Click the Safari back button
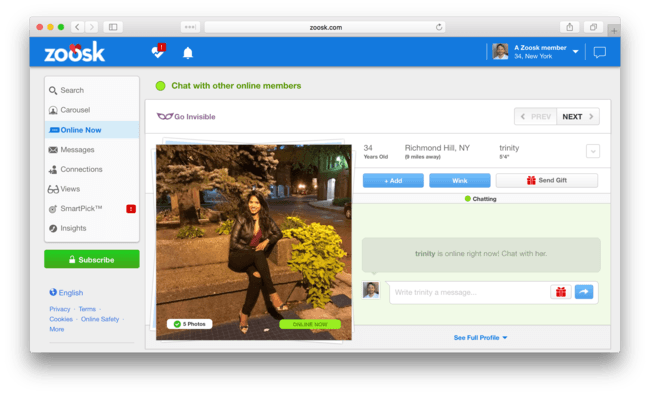The width and height of the screenshot is (650, 395). point(78,27)
